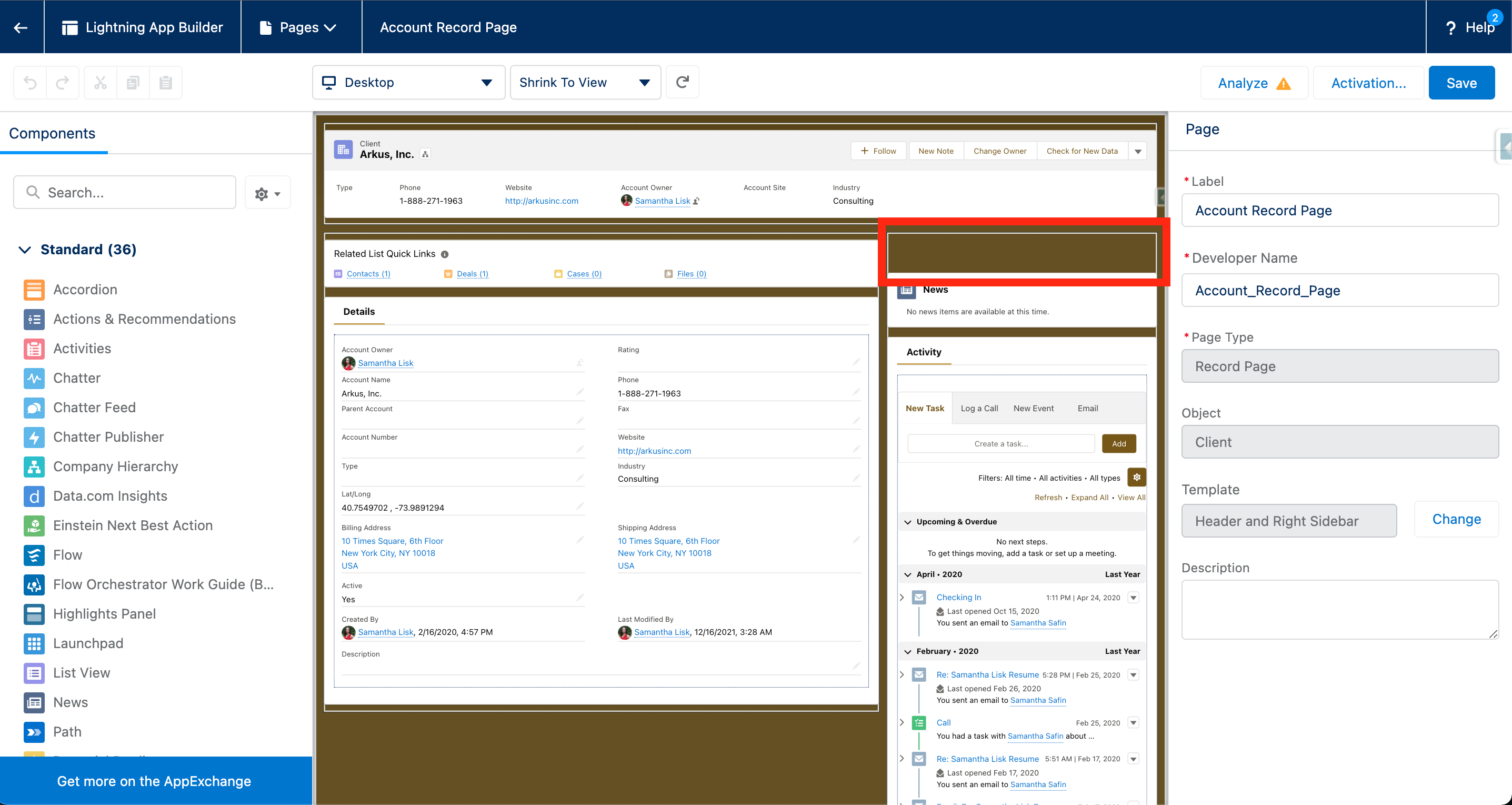This screenshot has height=805, width=1512.
Task: Click the undo icon in the toolbar
Action: pyautogui.click(x=31, y=82)
